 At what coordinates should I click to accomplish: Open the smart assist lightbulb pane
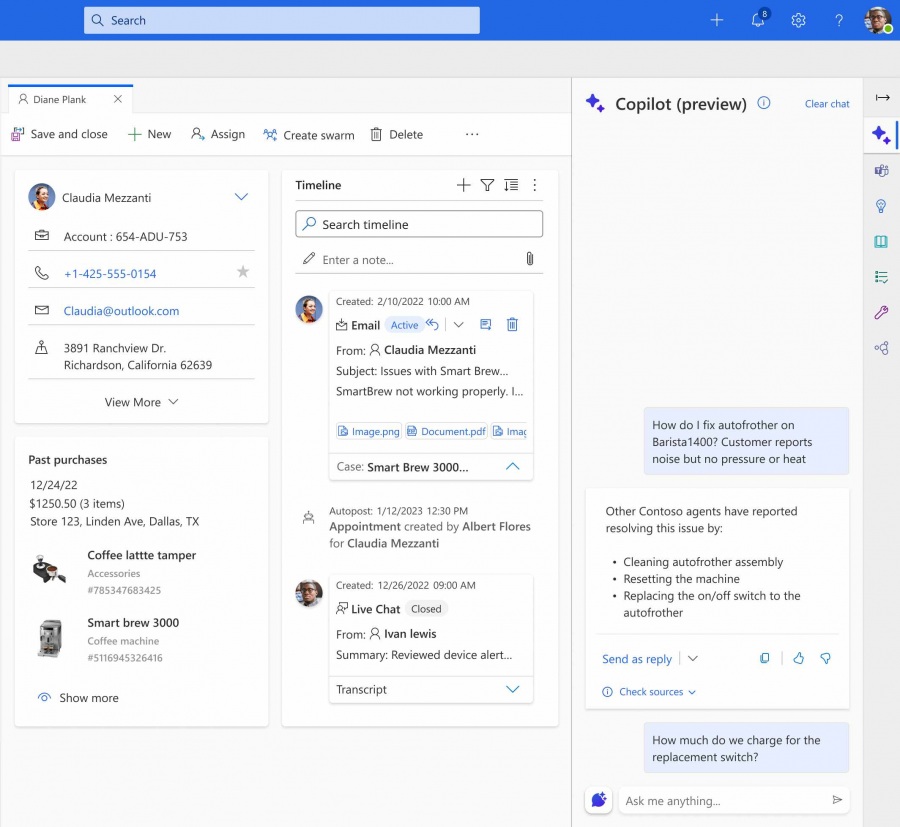tap(881, 206)
